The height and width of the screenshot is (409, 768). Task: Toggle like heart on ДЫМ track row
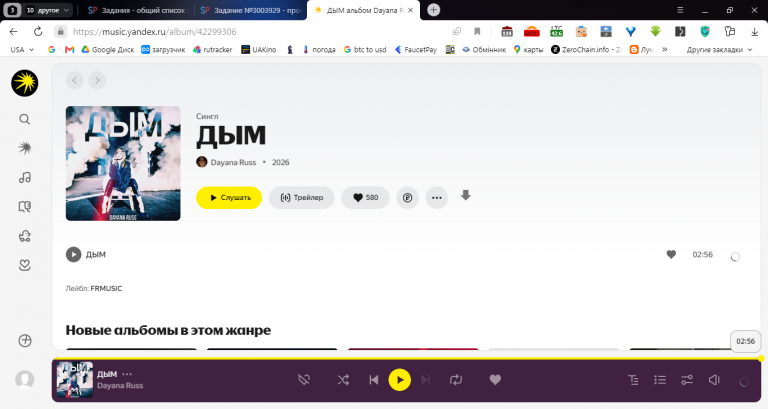click(x=671, y=254)
